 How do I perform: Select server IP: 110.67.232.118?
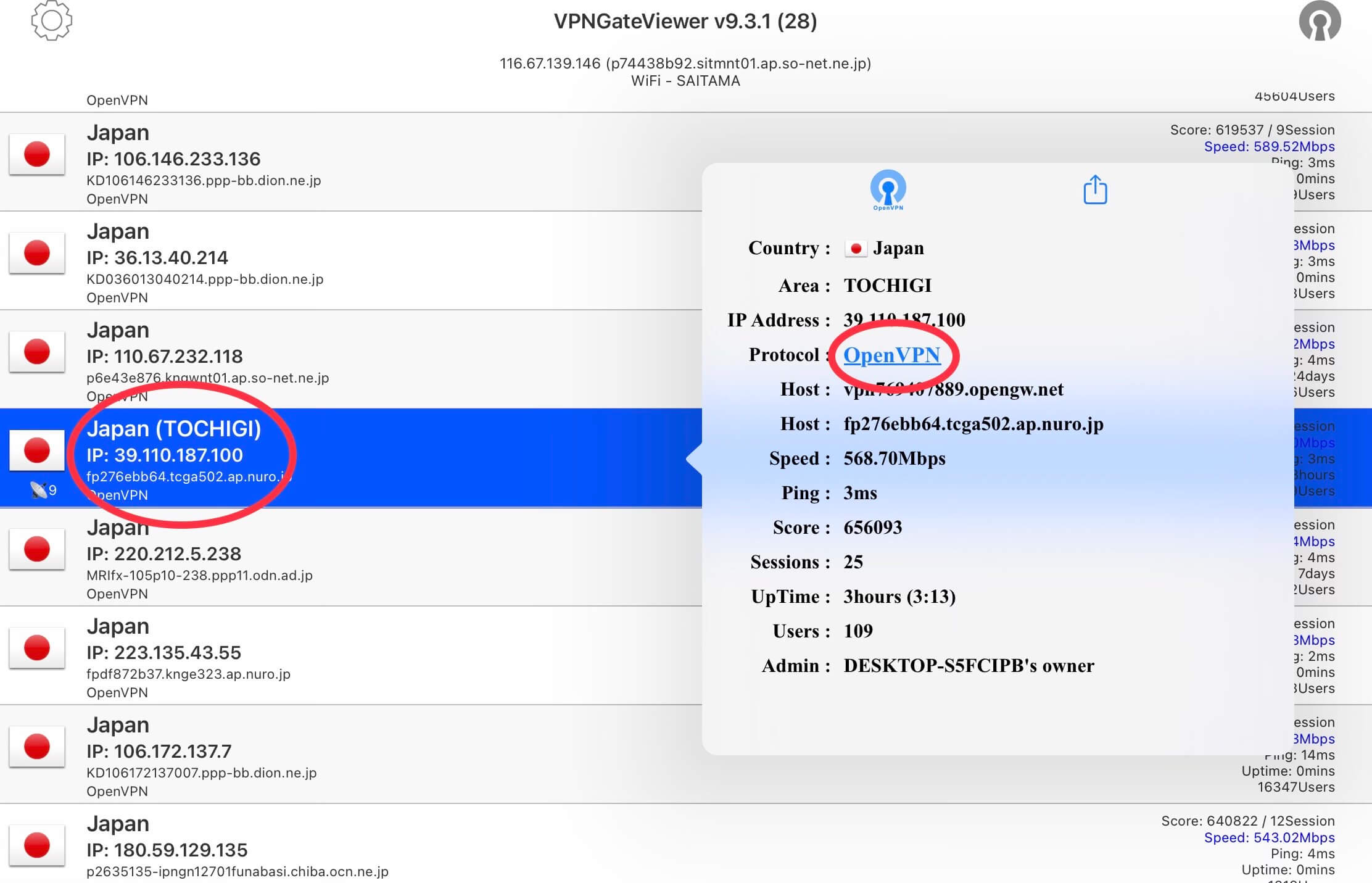click(x=165, y=357)
